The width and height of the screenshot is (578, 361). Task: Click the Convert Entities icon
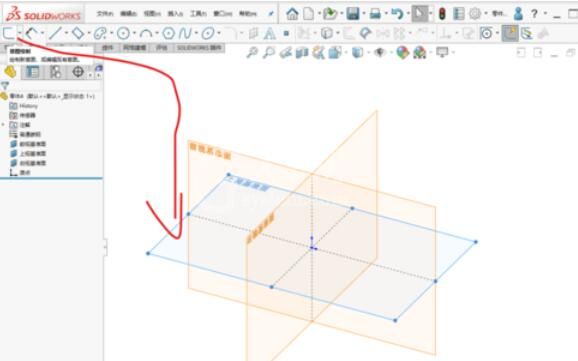(327, 34)
